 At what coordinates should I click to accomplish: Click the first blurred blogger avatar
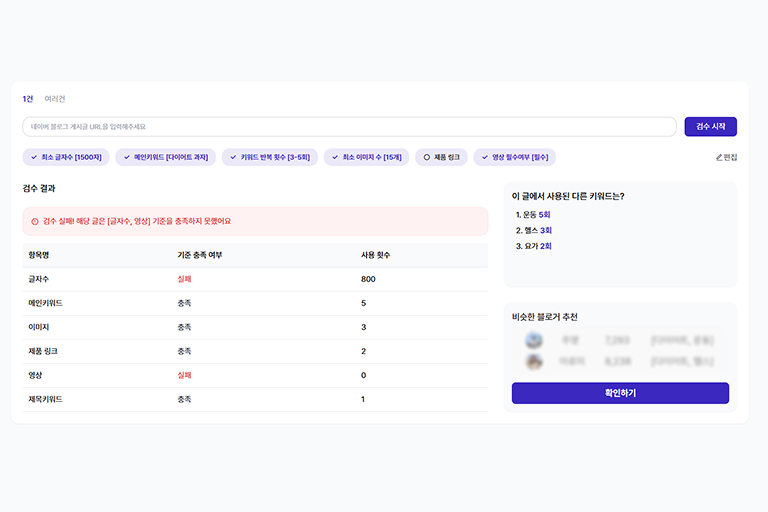pyautogui.click(x=534, y=340)
